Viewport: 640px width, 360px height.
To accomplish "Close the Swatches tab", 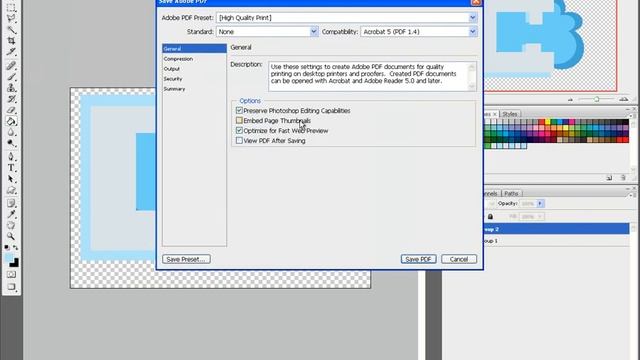I will pyautogui.click(x=495, y=114).
